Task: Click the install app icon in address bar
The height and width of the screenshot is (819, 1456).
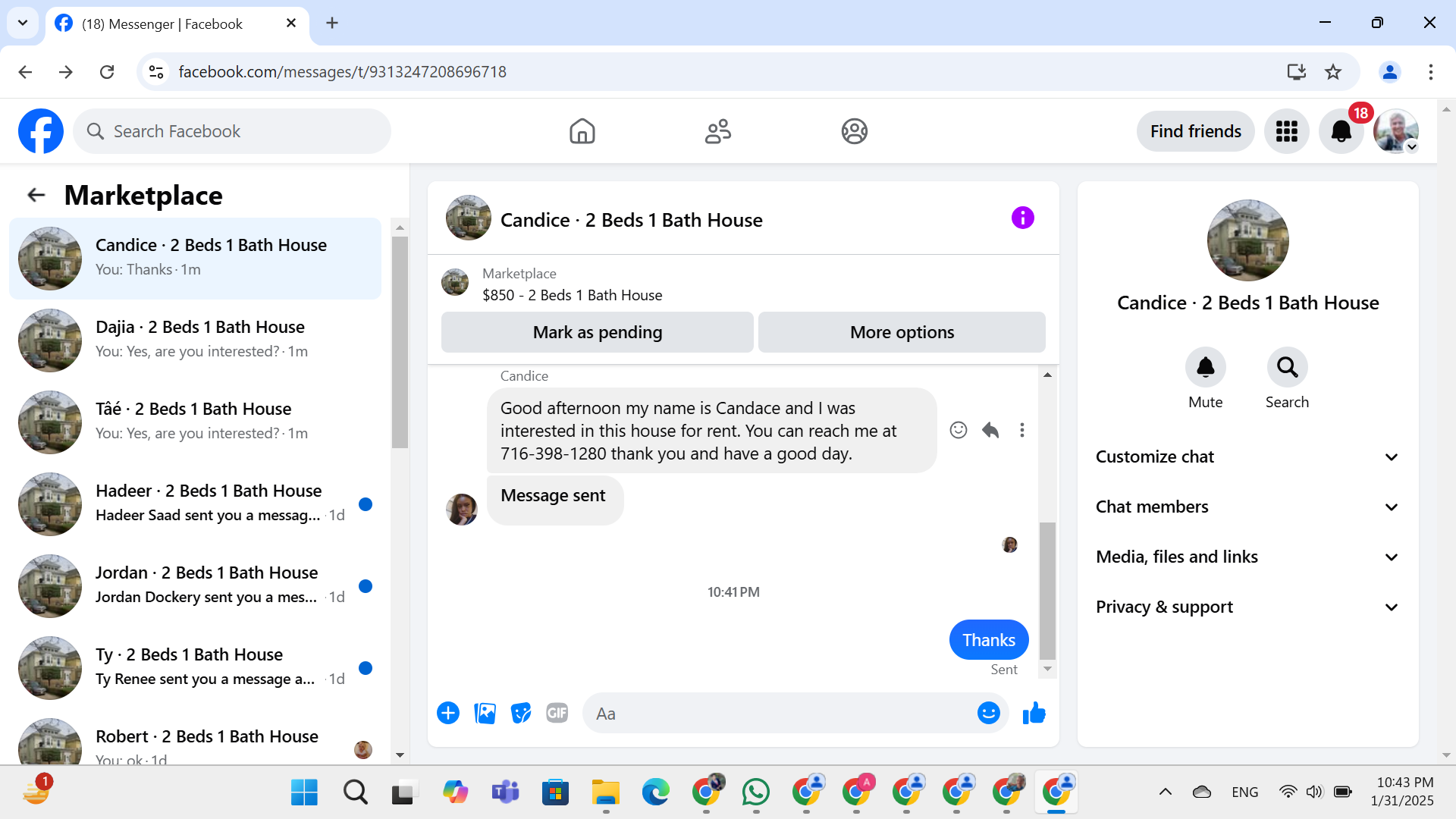Action: tap(1296, 72)
